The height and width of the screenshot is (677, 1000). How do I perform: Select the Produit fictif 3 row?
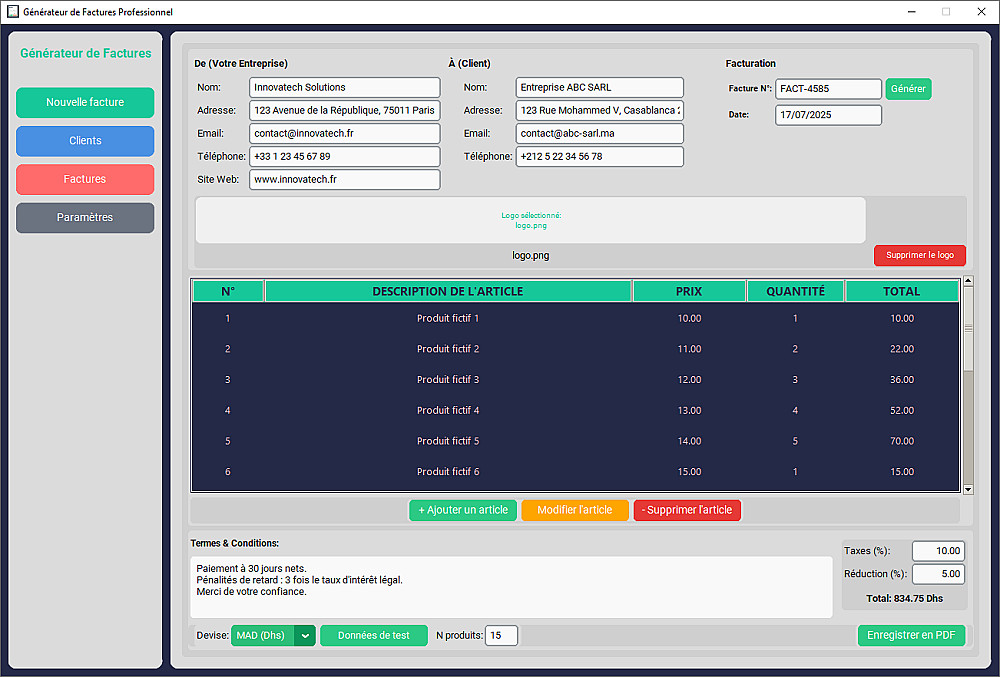pos(575,379)
